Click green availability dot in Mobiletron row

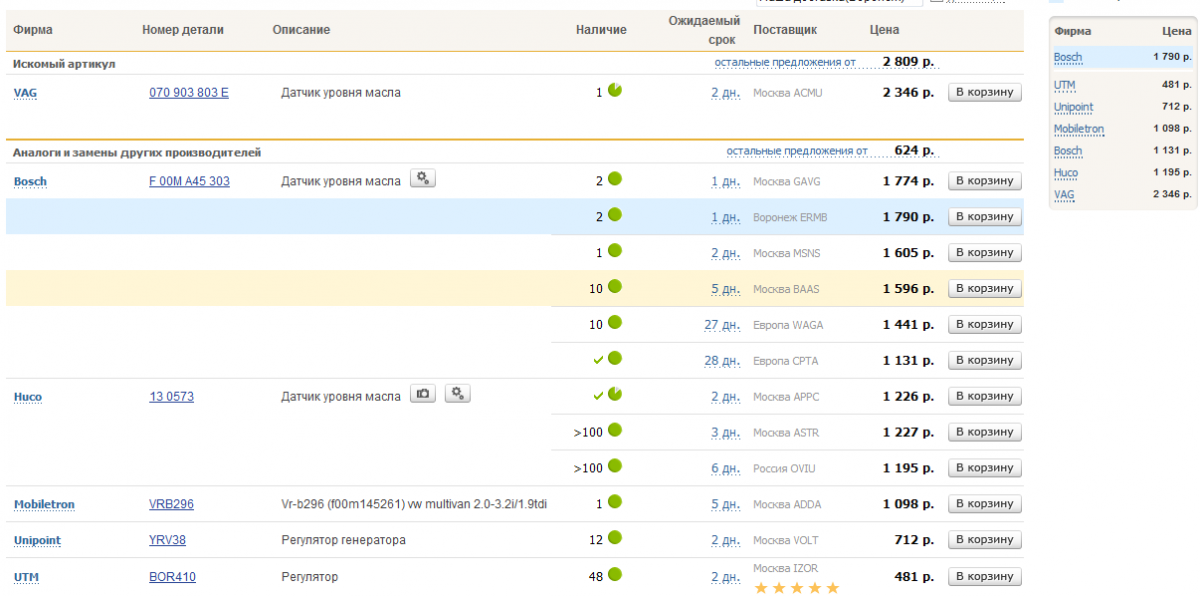615,502
